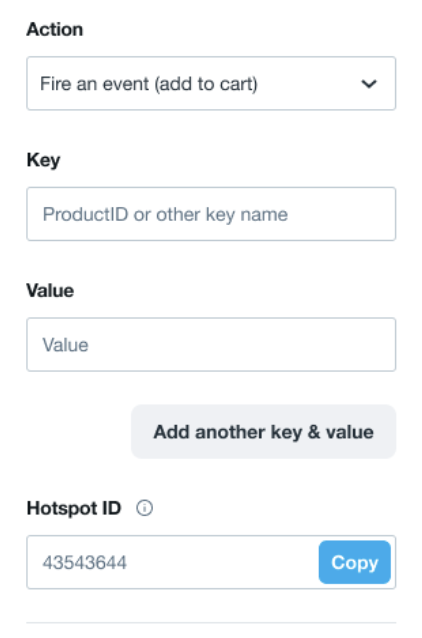Click the 'Hotspot ID' label text

(74, 508)
